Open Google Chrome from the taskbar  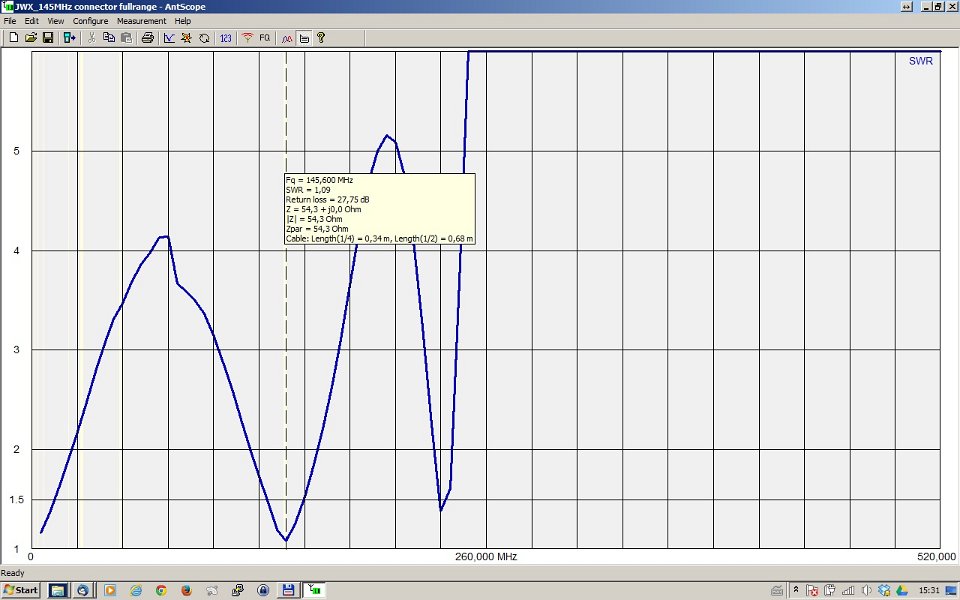point(161,590)
